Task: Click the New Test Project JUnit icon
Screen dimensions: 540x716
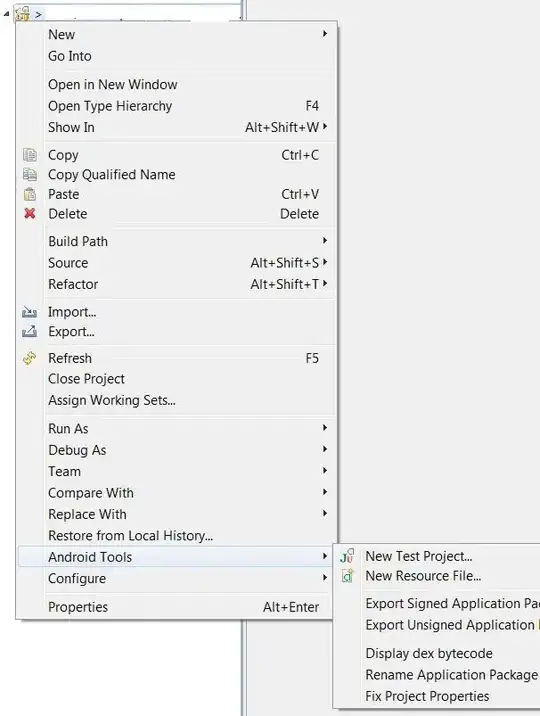Action: click(x=347, y=556)
